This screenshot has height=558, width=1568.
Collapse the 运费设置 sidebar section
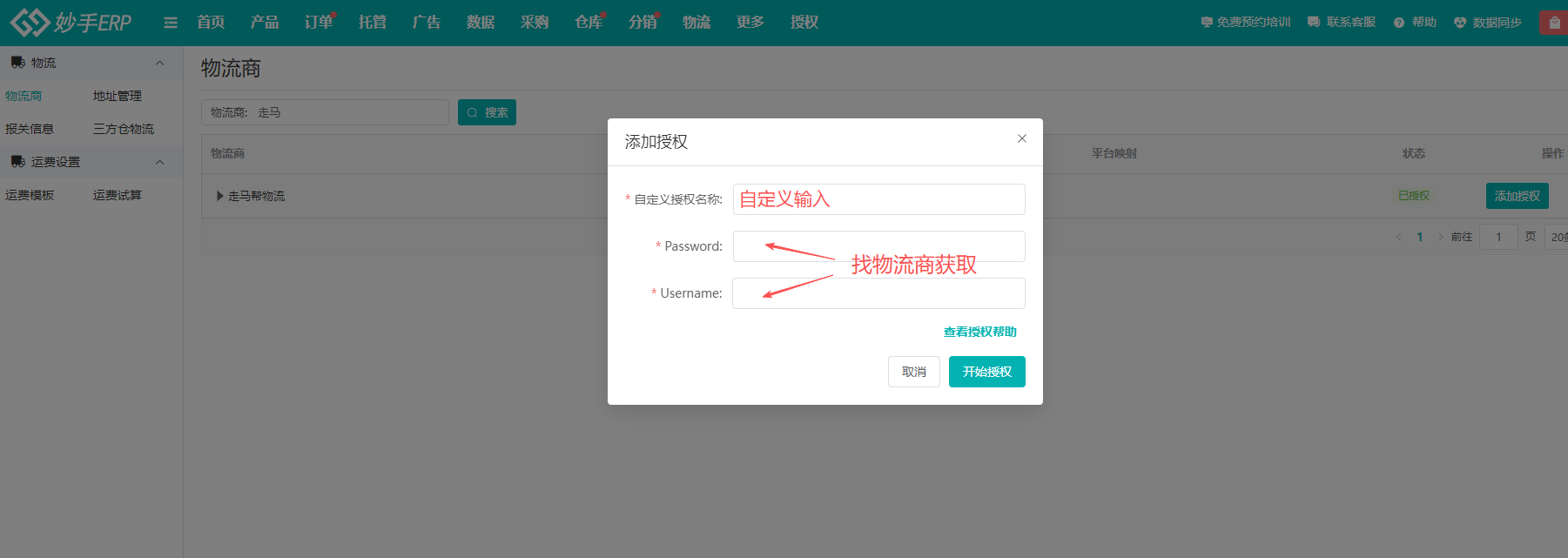click(159, 162)
